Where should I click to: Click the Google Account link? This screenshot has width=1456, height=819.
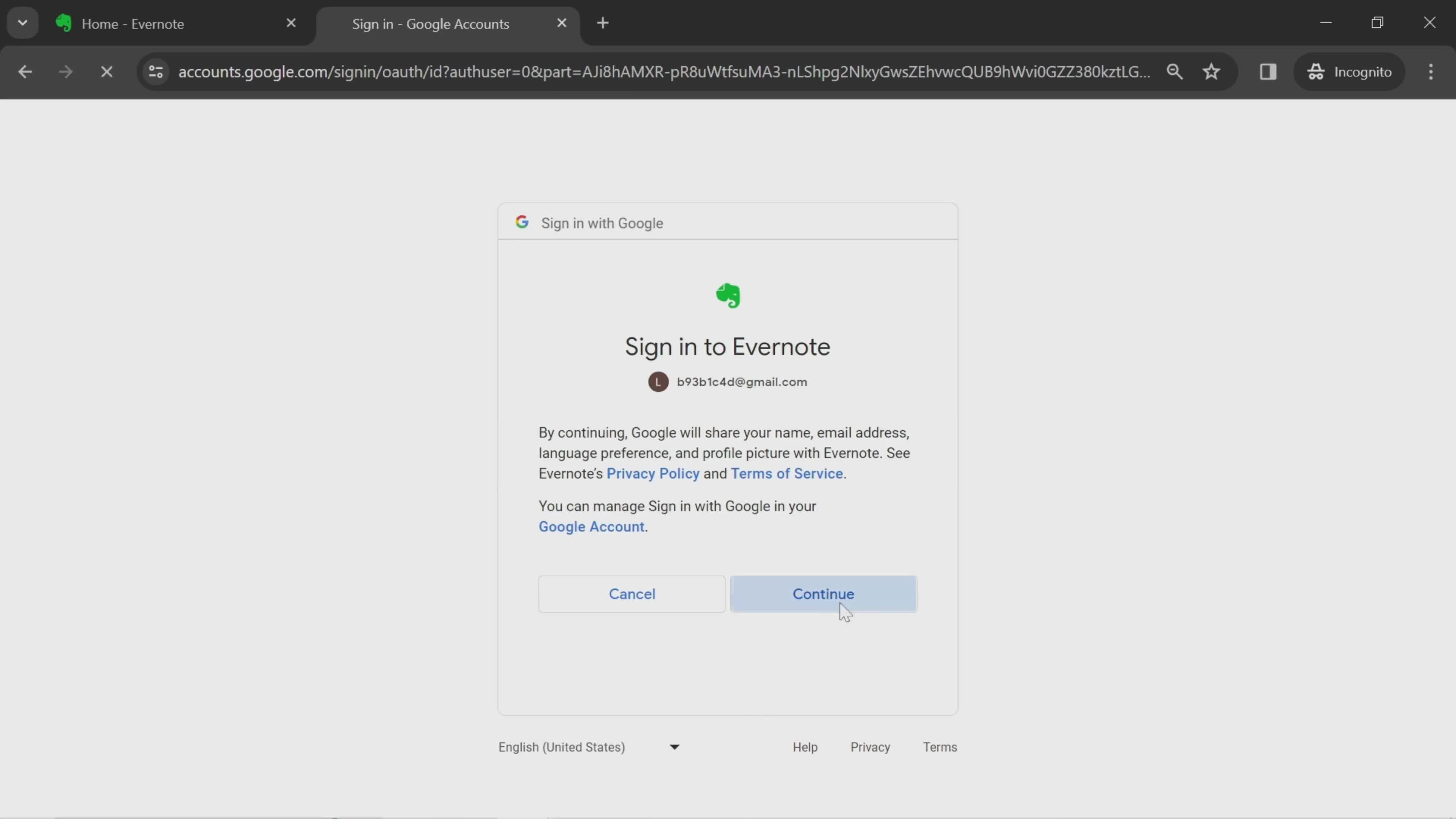591,526
